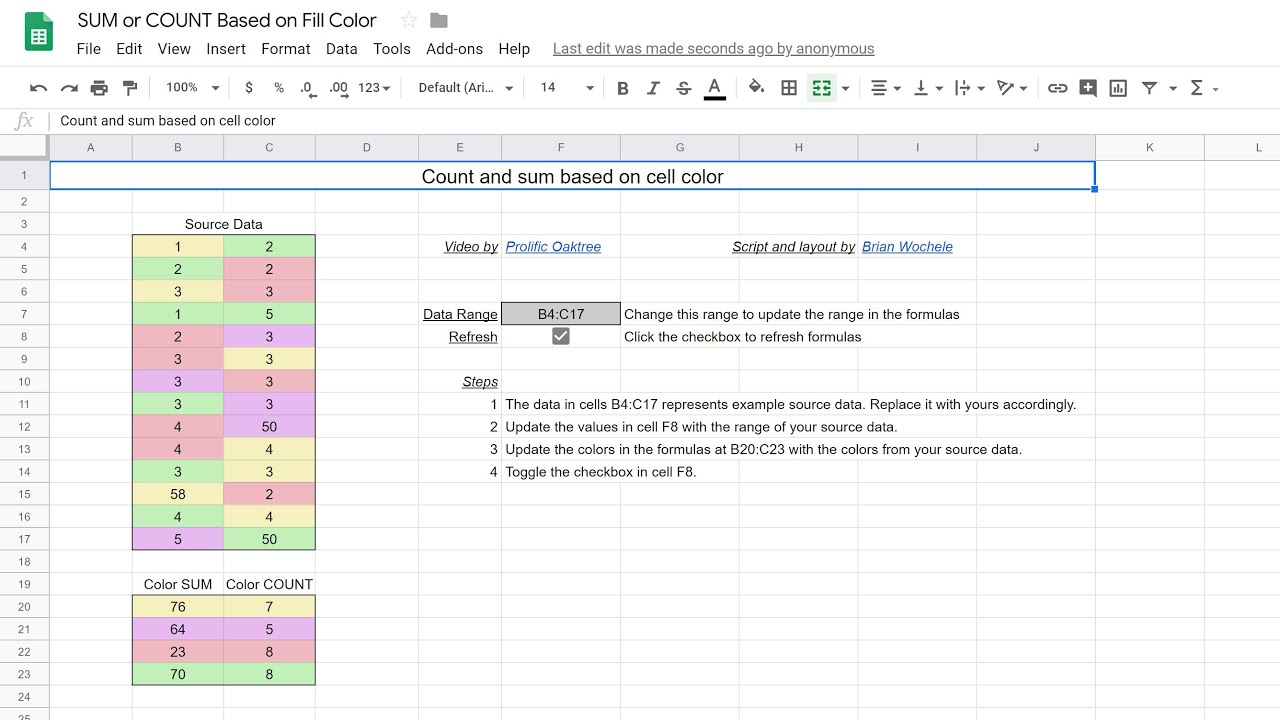
Task: Open the font size 14 dropdown
Action: click(566, 88)
